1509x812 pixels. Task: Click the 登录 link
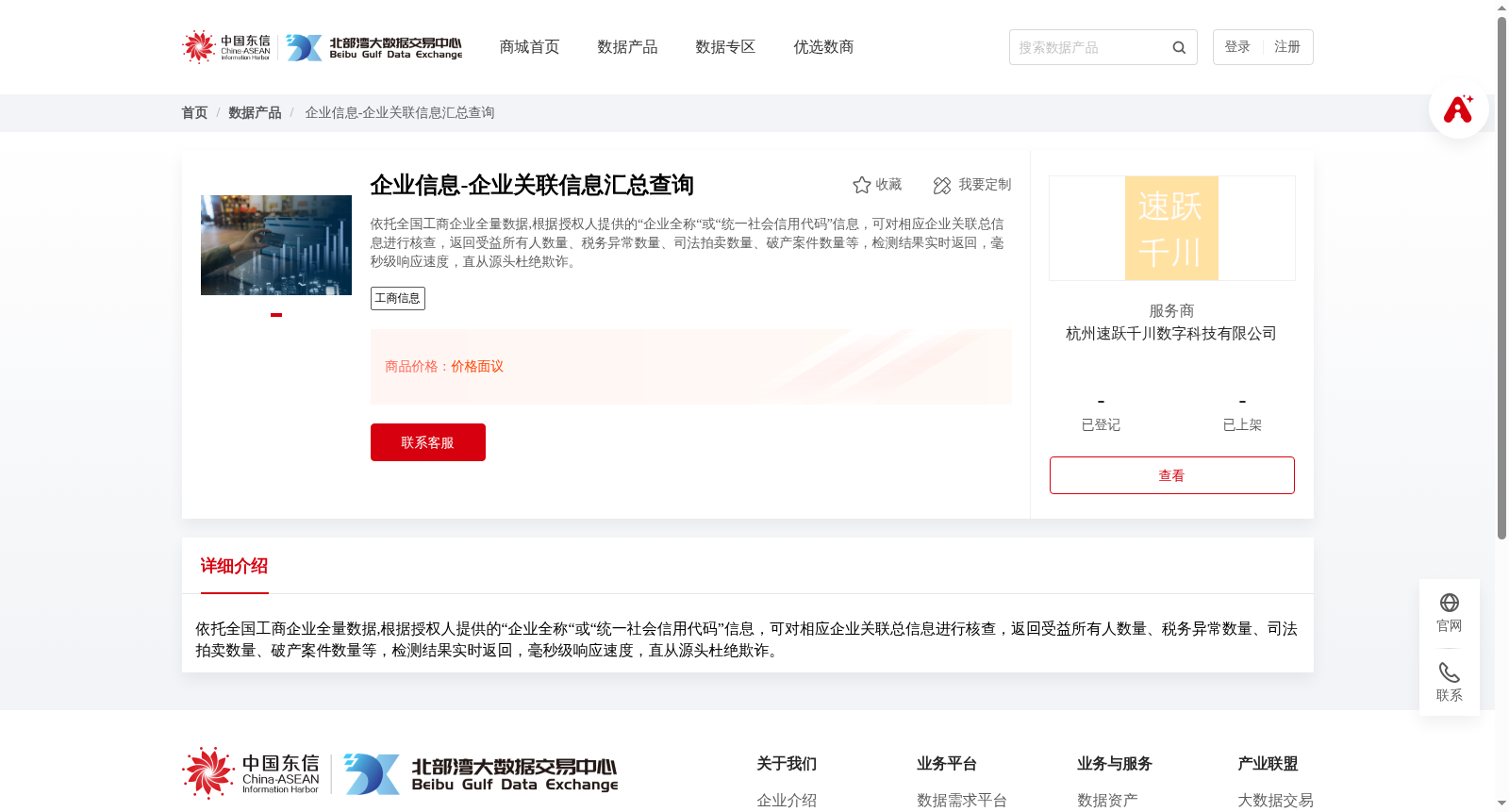(x=1237, y=47)
